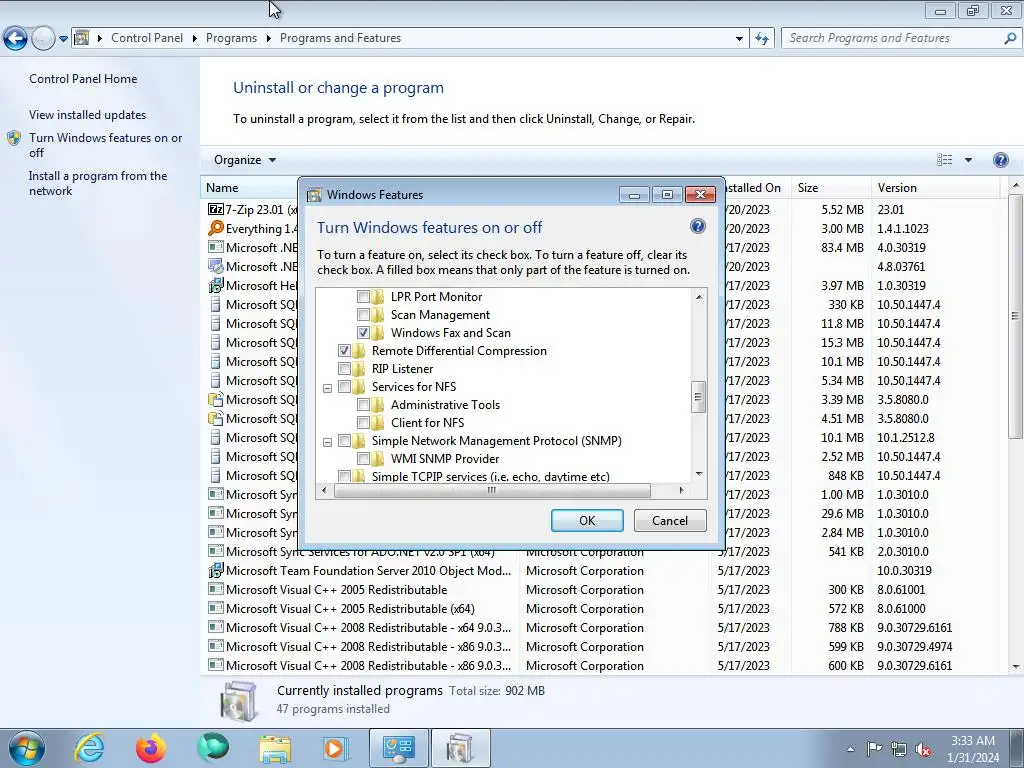
Task: Open the view options dropdown arrow
Action: (968, 160)
